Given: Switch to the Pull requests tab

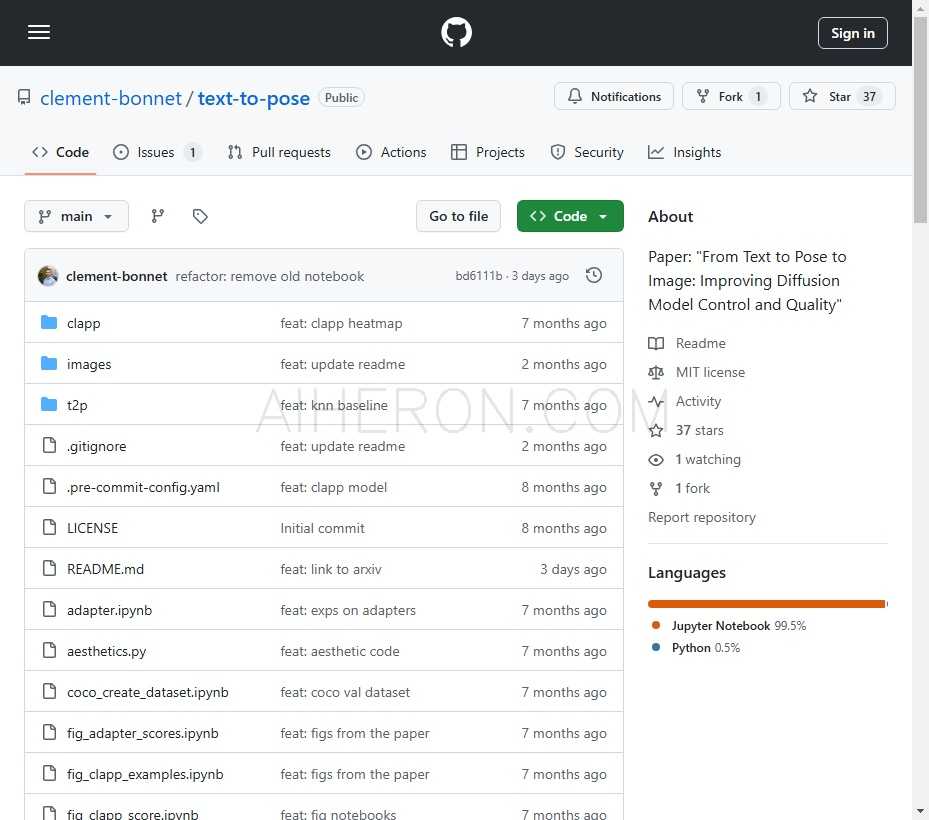Looking at the screenshot, I should coord(279,152).
